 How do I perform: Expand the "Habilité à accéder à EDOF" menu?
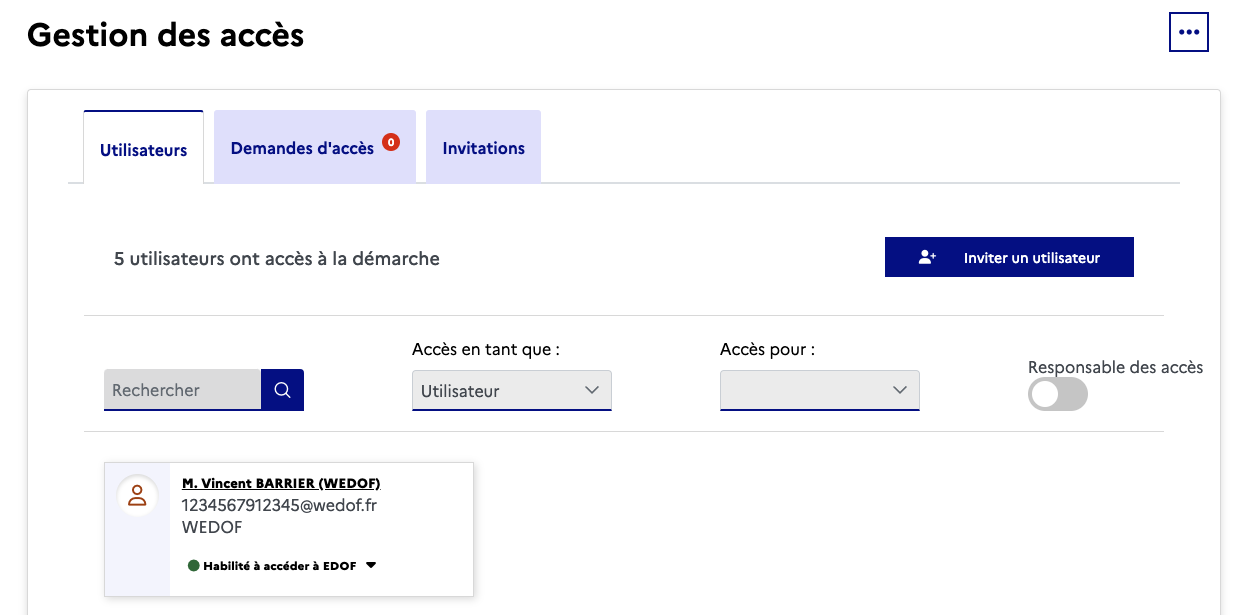click(x=371, y=565)
